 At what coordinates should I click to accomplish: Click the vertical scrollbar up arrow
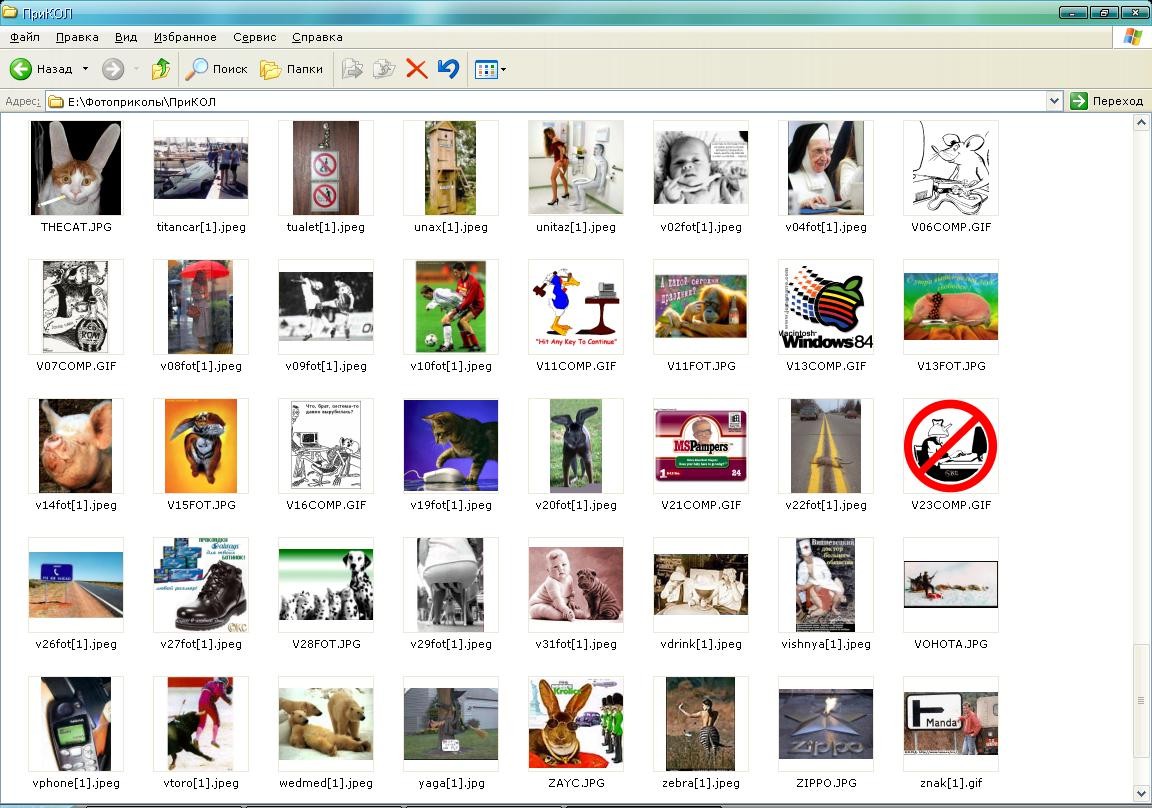coord(1141,122)
